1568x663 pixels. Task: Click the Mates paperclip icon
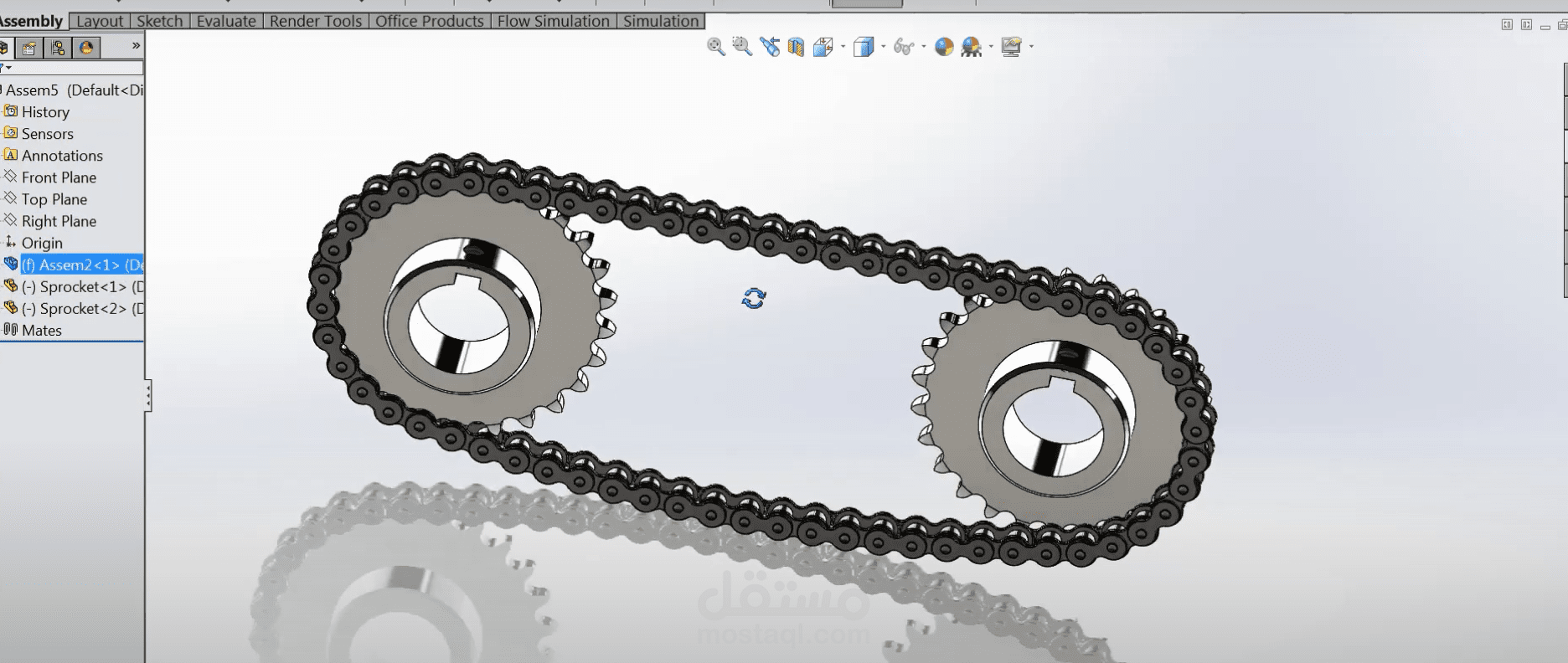click(x=10, y=329)
